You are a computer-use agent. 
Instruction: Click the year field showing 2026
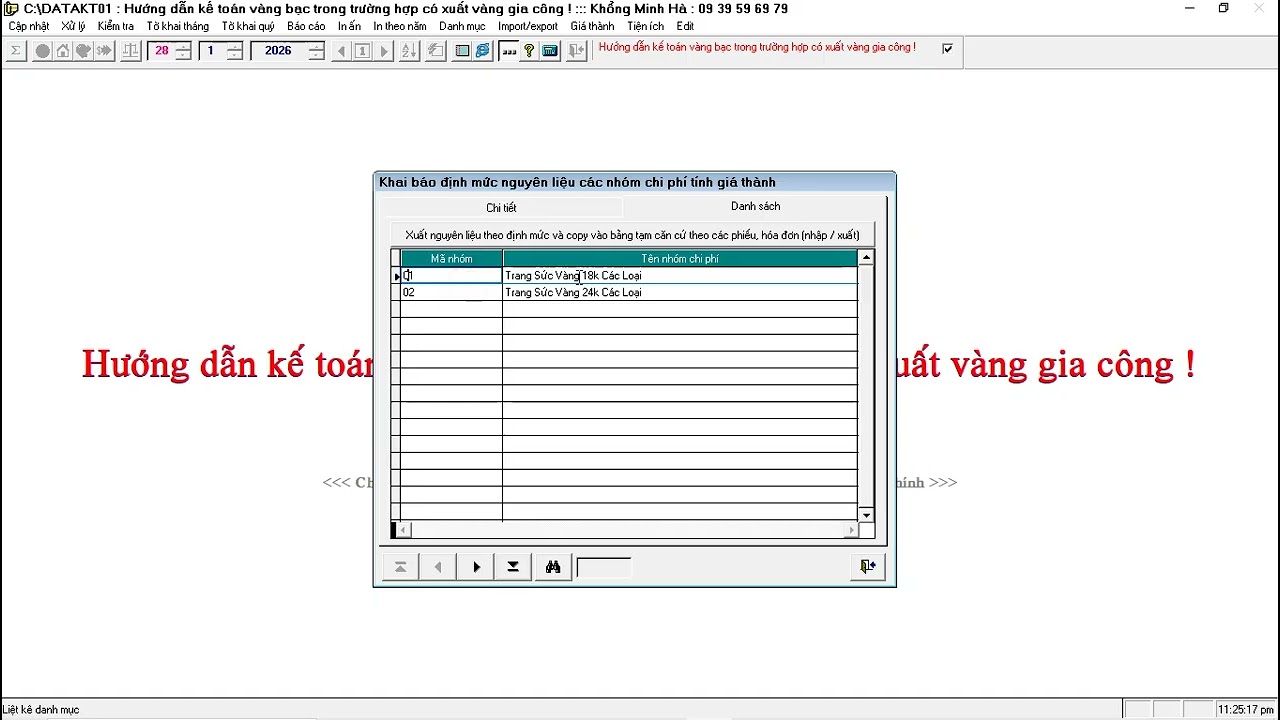tap(279, 50)
